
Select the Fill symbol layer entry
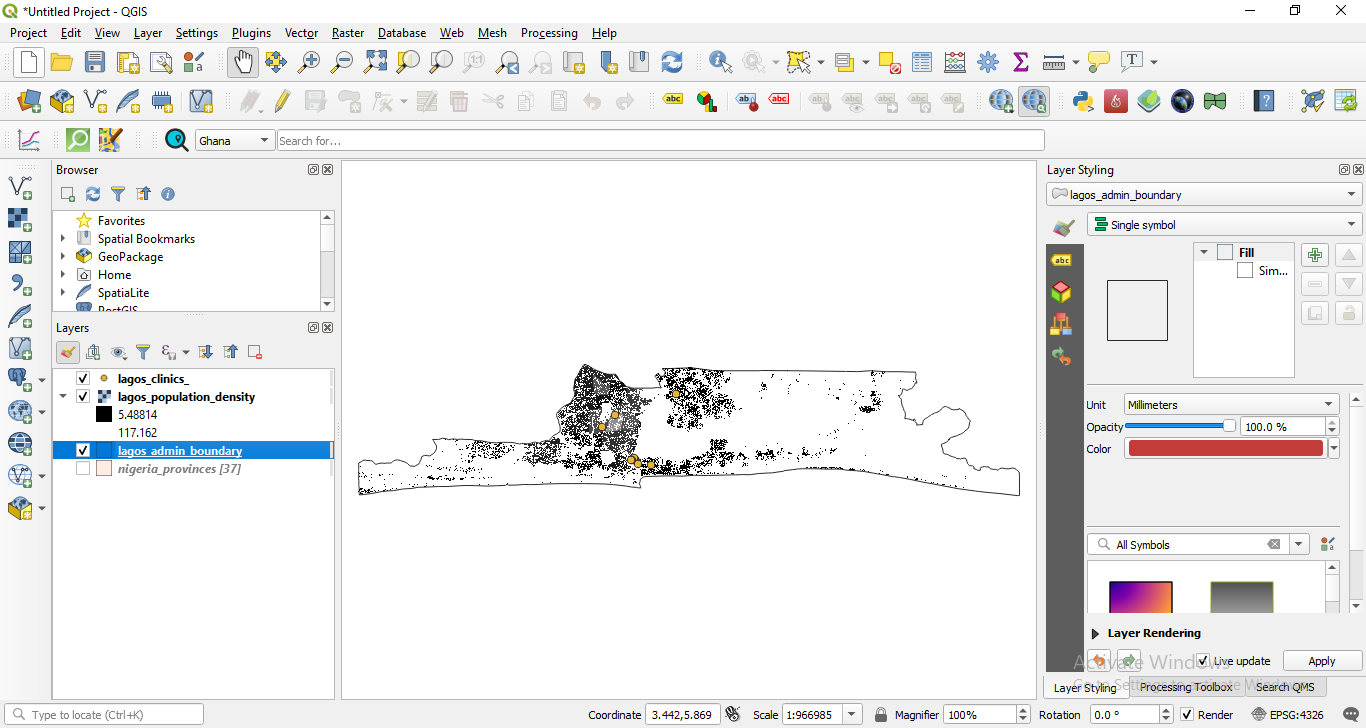click(x=1246, y=253)
